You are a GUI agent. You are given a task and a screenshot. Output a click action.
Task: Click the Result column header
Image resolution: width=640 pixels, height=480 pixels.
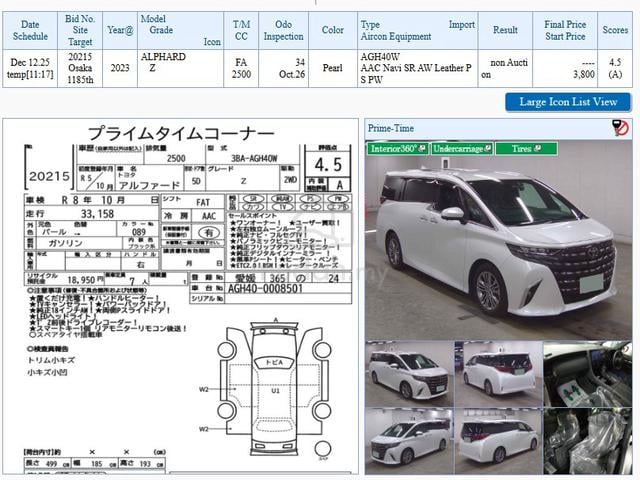click(x=505, y=31)
